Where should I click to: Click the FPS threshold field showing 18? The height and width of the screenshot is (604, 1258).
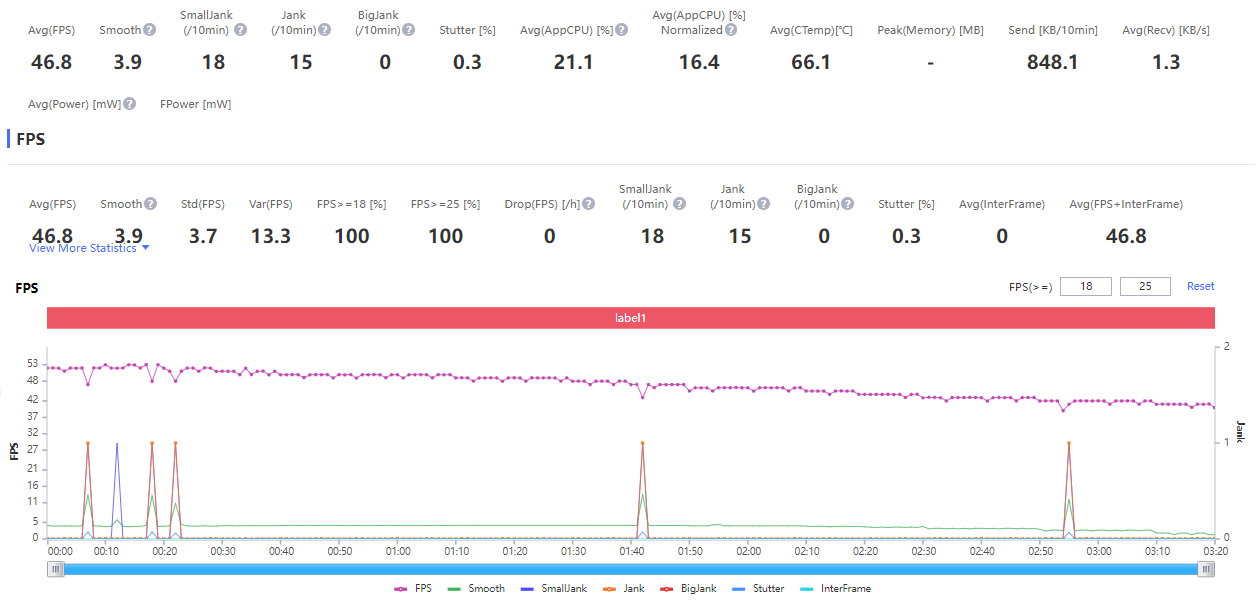click(x=1085, y=287)
